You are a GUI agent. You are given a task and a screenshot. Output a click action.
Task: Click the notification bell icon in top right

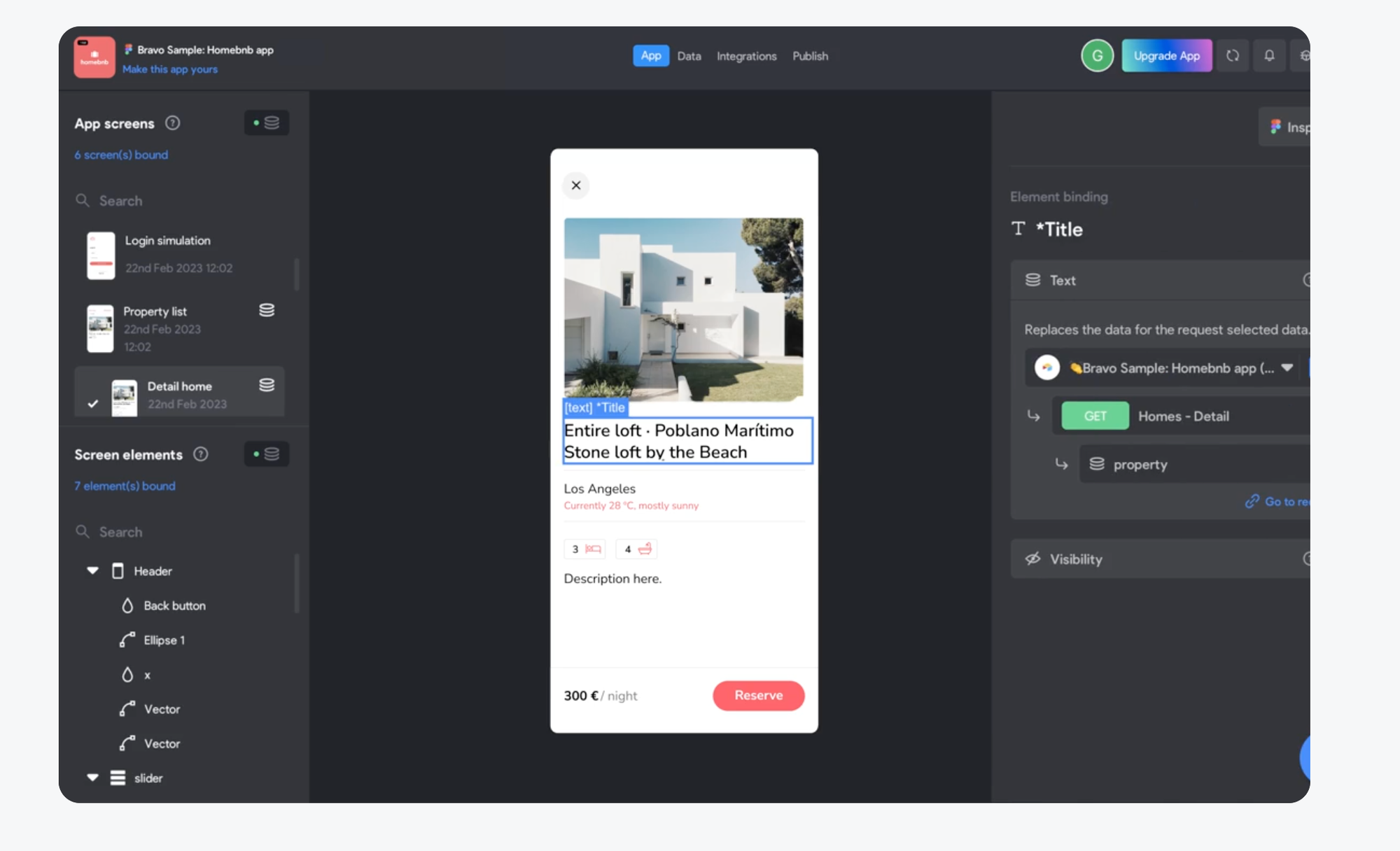click(1269, 55)
